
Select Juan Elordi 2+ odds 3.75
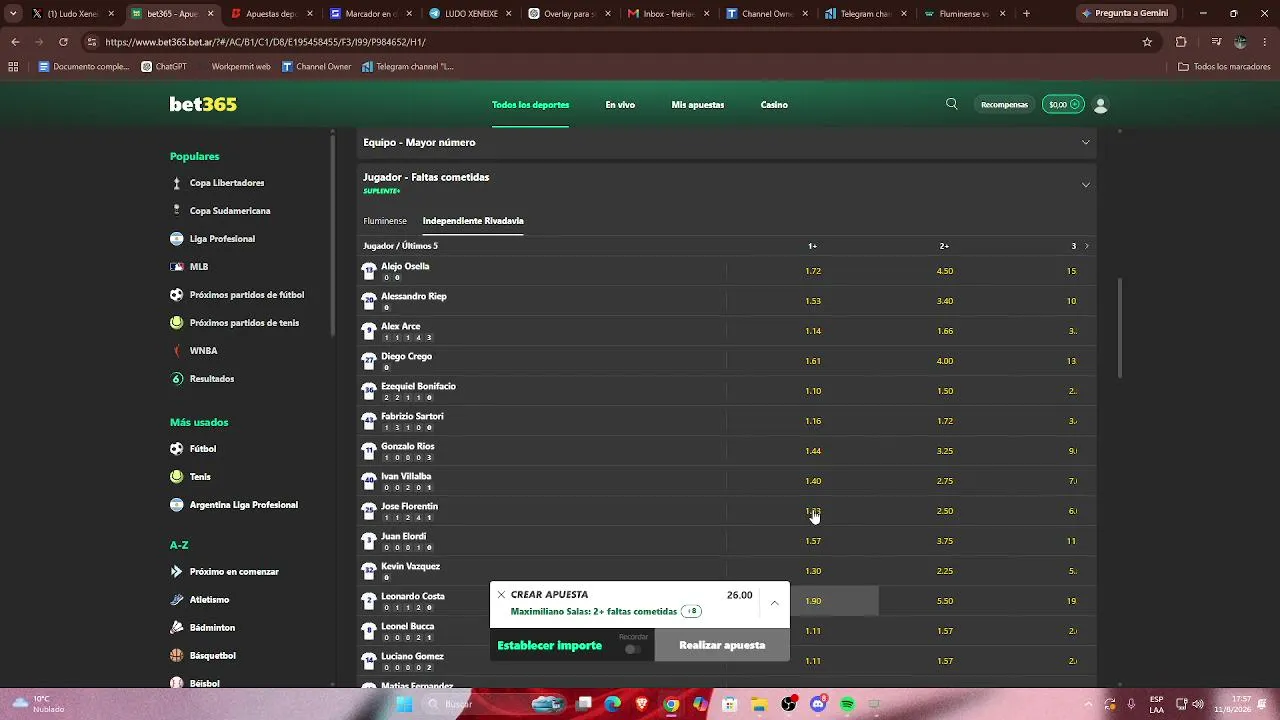[x=945, y=541]
